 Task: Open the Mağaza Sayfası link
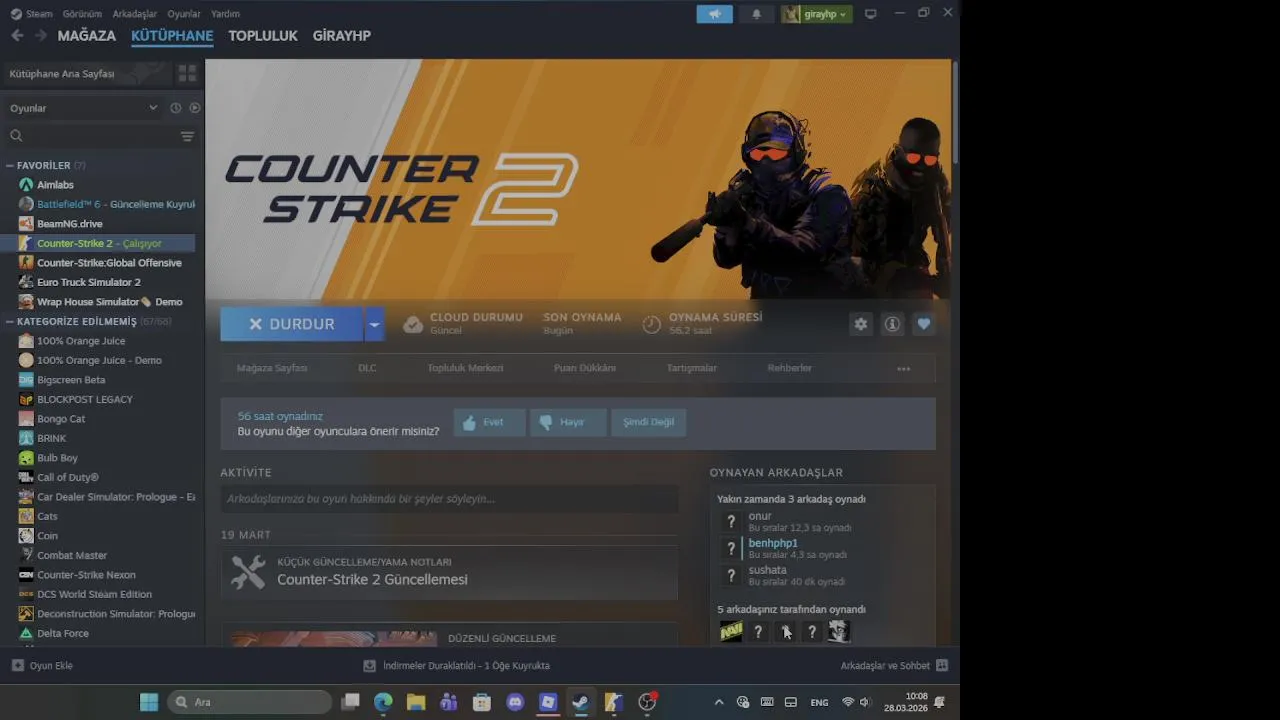pos(272,368)
